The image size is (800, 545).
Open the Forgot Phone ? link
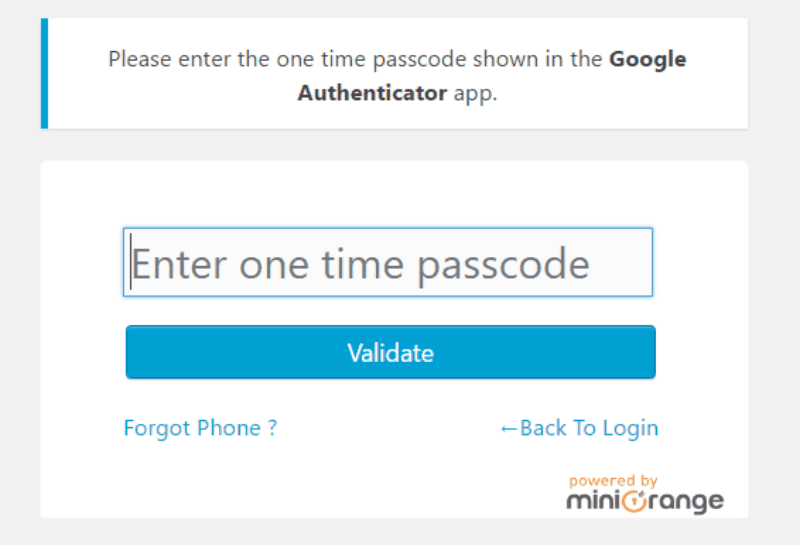201,428
